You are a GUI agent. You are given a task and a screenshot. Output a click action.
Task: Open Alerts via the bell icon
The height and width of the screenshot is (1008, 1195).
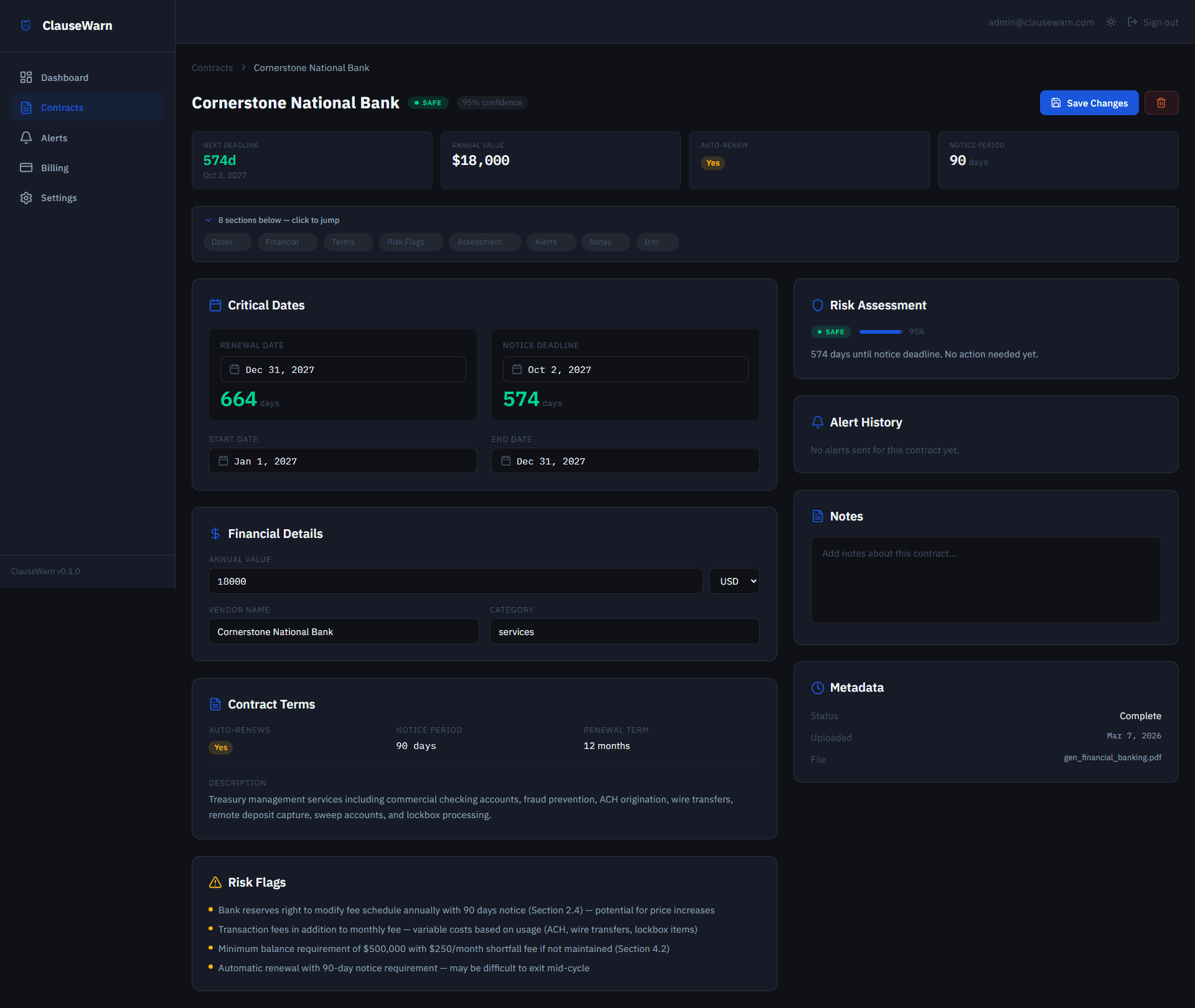(26, 138)
